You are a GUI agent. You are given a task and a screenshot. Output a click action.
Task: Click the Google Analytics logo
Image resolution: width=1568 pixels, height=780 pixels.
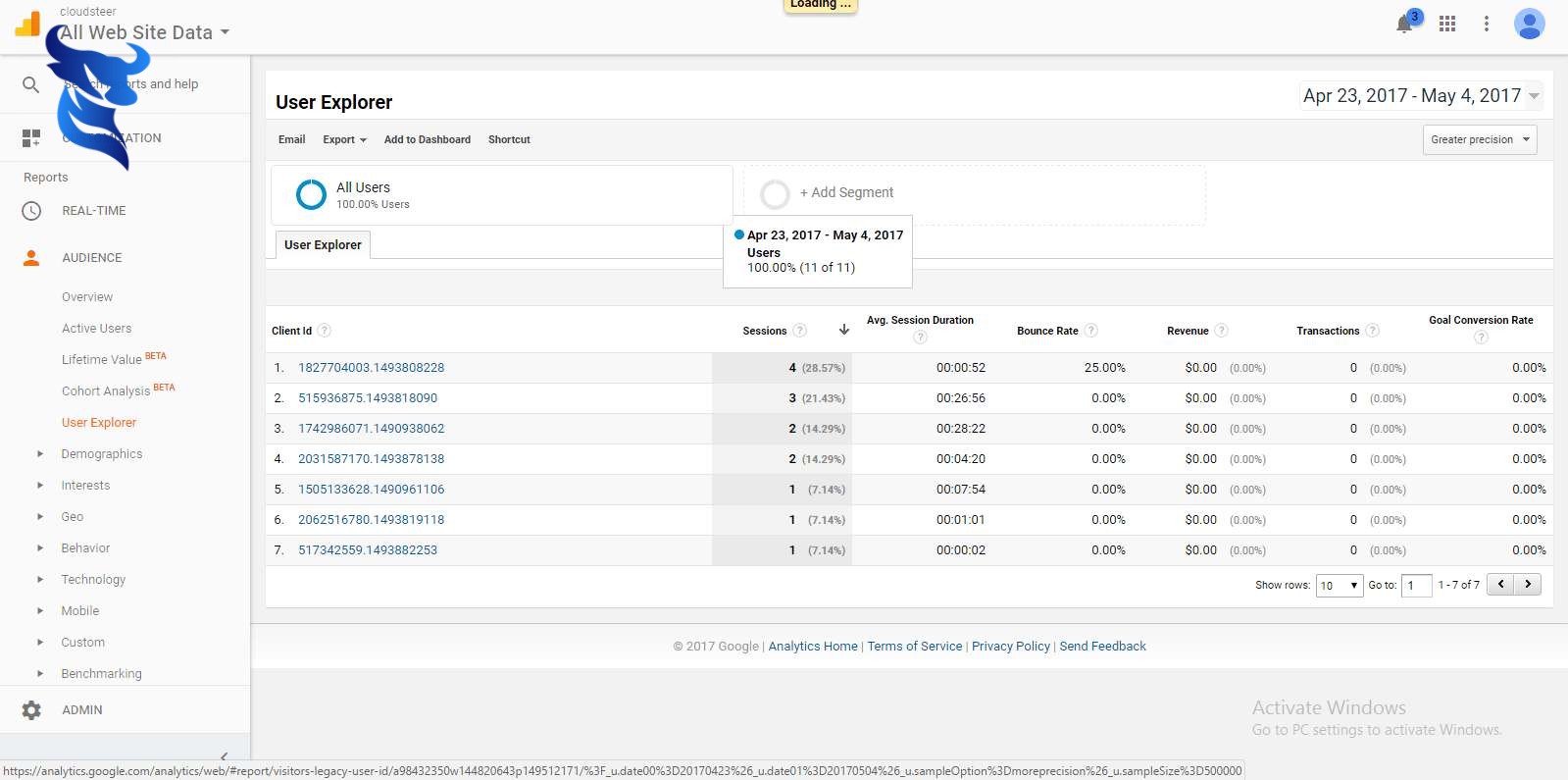tap(27, 24)
